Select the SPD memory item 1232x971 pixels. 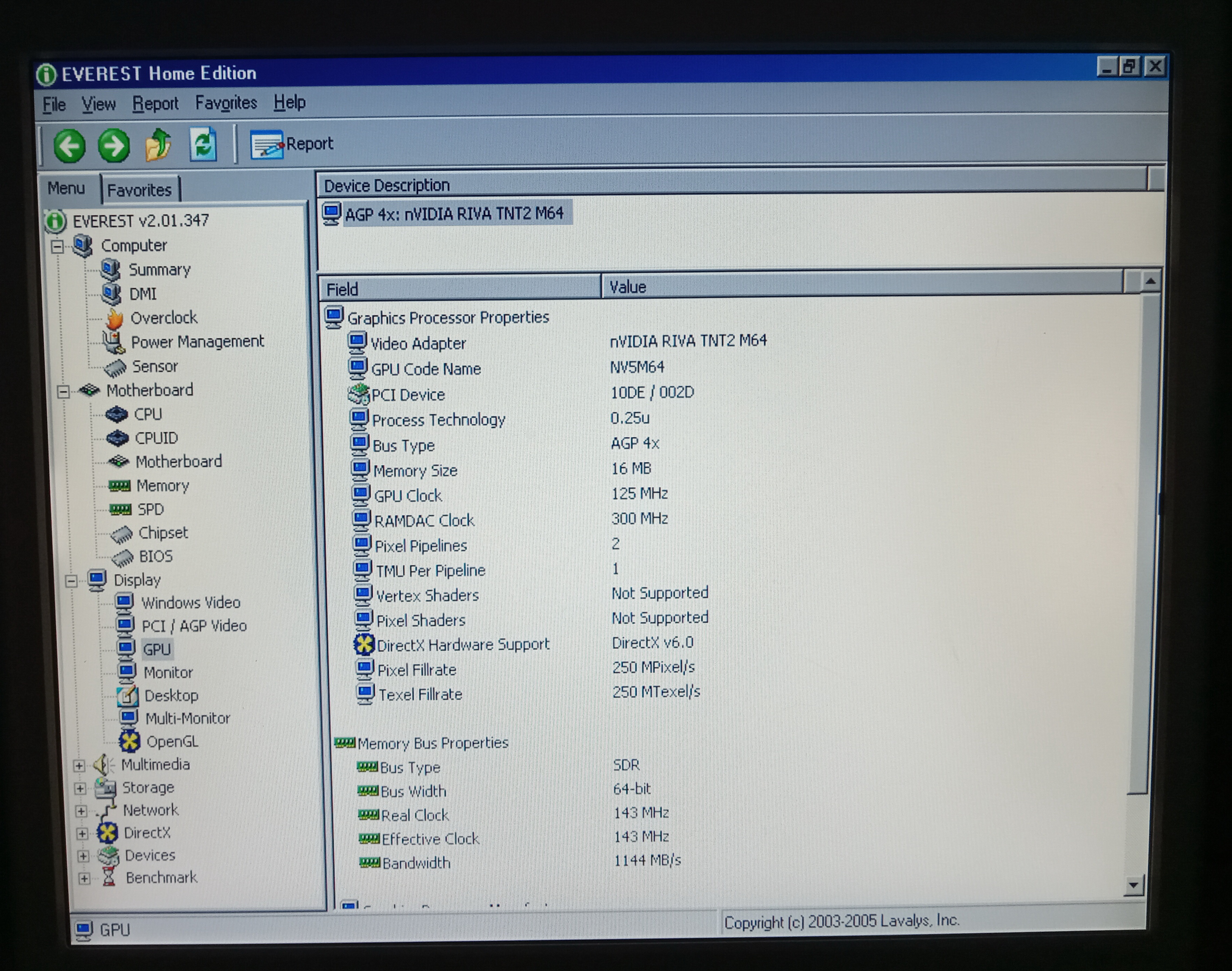point(150,509)
